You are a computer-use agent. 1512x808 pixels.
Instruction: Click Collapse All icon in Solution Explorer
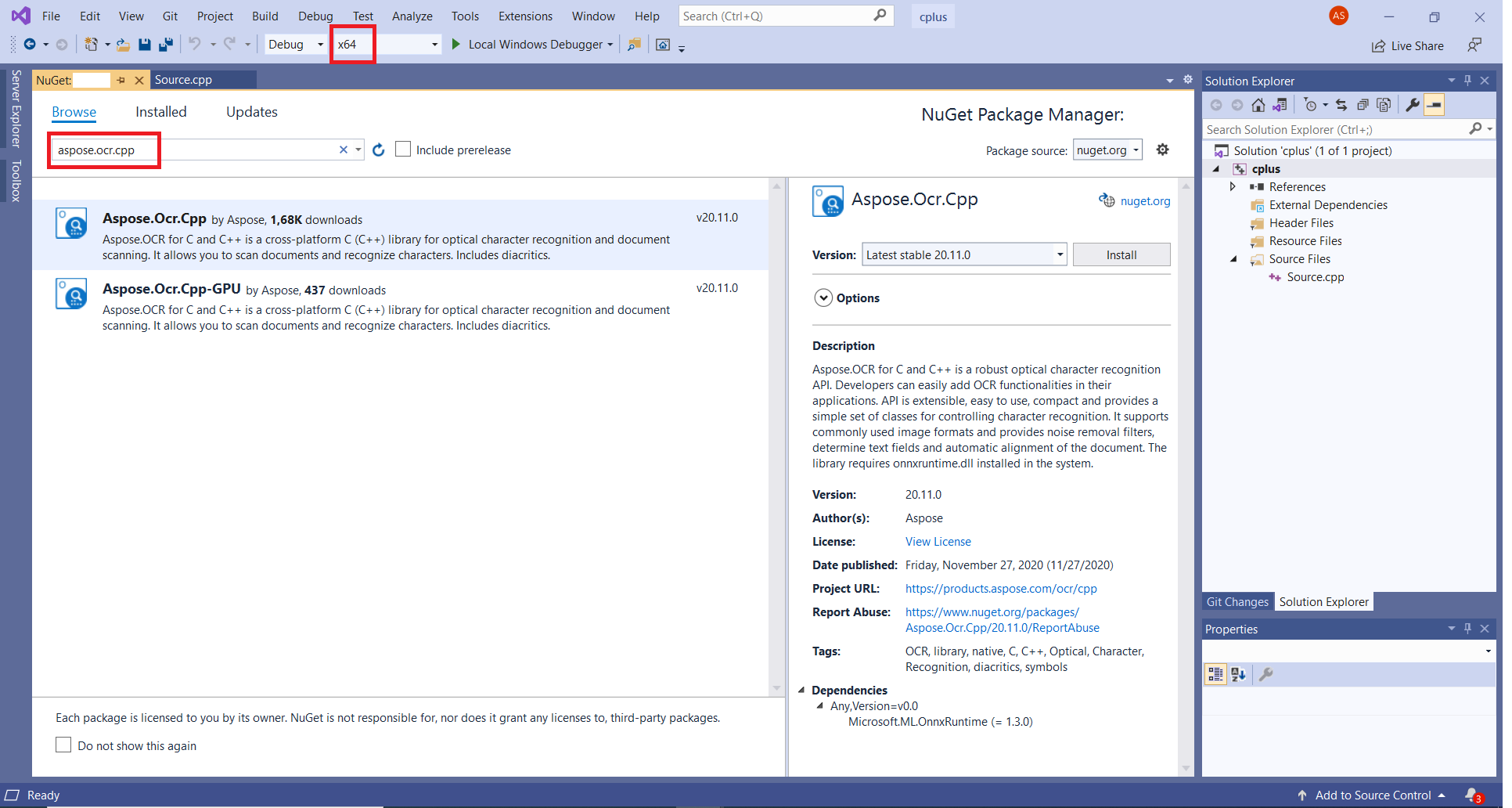point(1363,105)
